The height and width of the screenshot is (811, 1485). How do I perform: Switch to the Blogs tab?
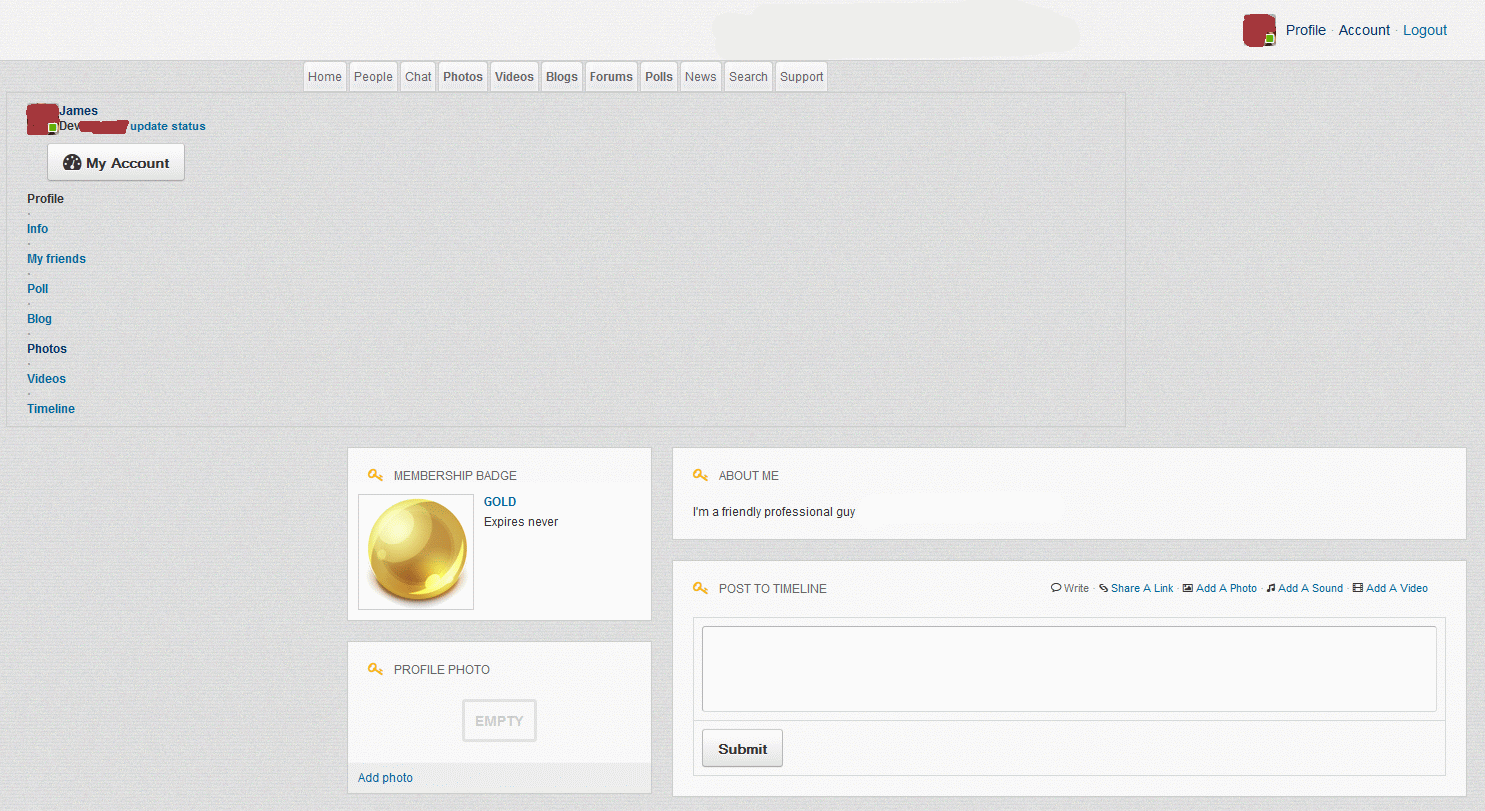pos(562,77)
